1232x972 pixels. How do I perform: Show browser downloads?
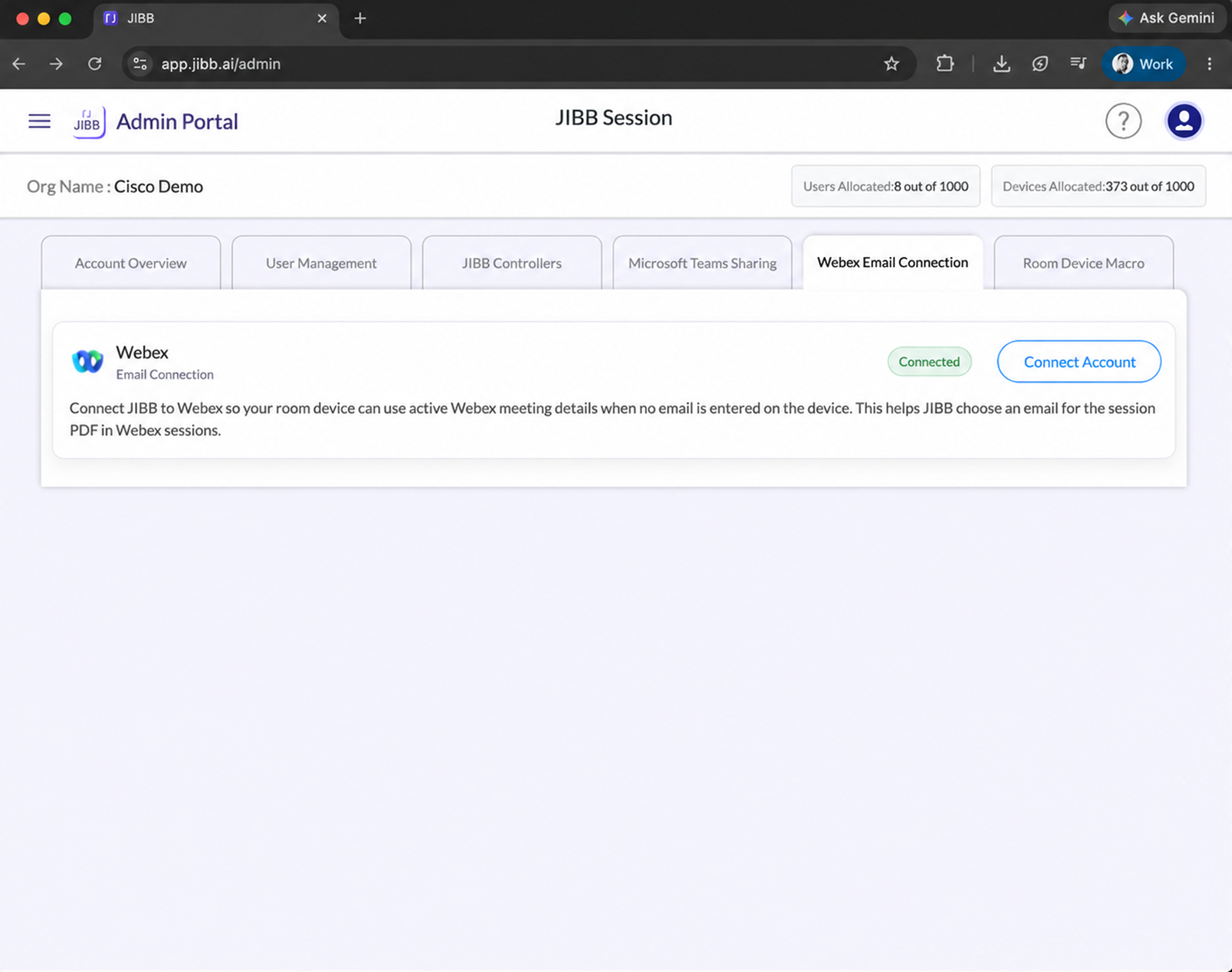(x=1002, y=64)
